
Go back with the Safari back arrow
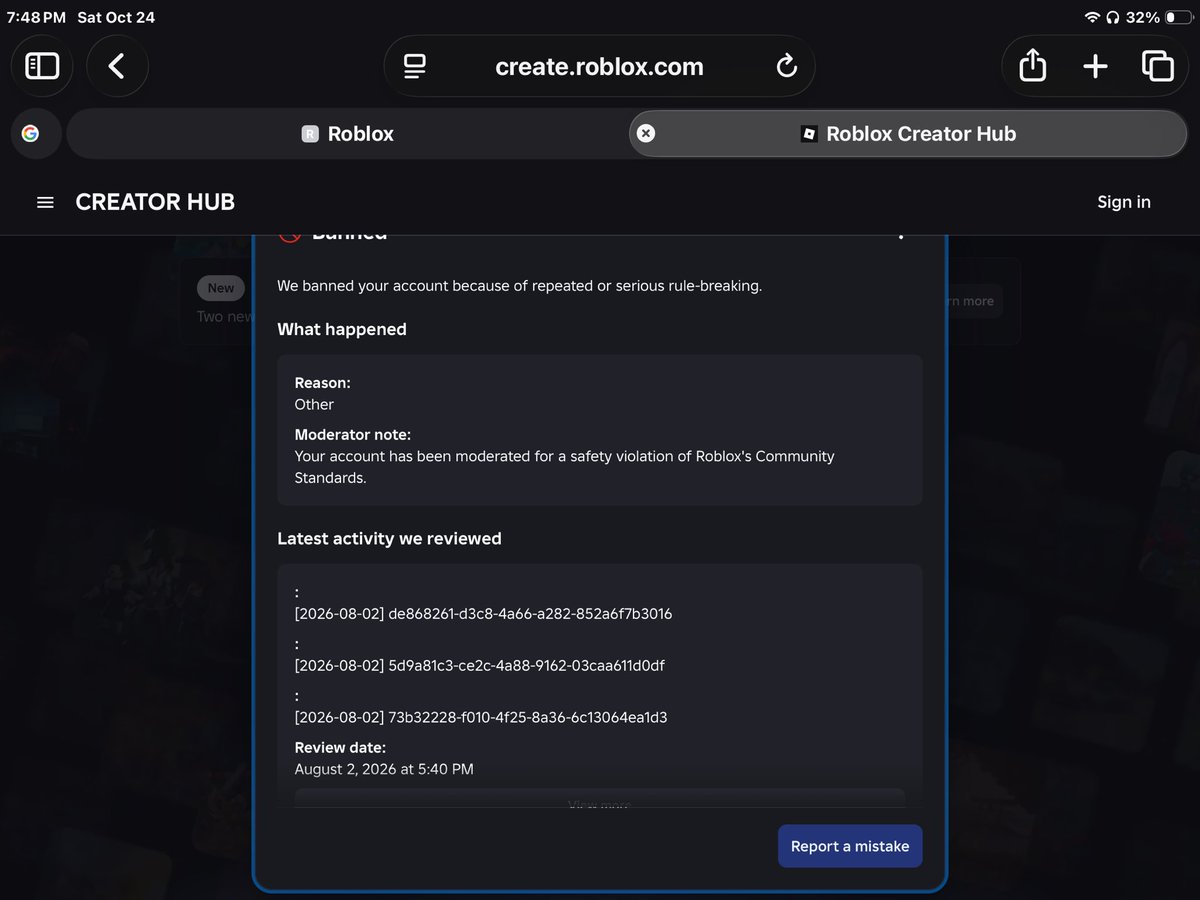pos(117,66)
